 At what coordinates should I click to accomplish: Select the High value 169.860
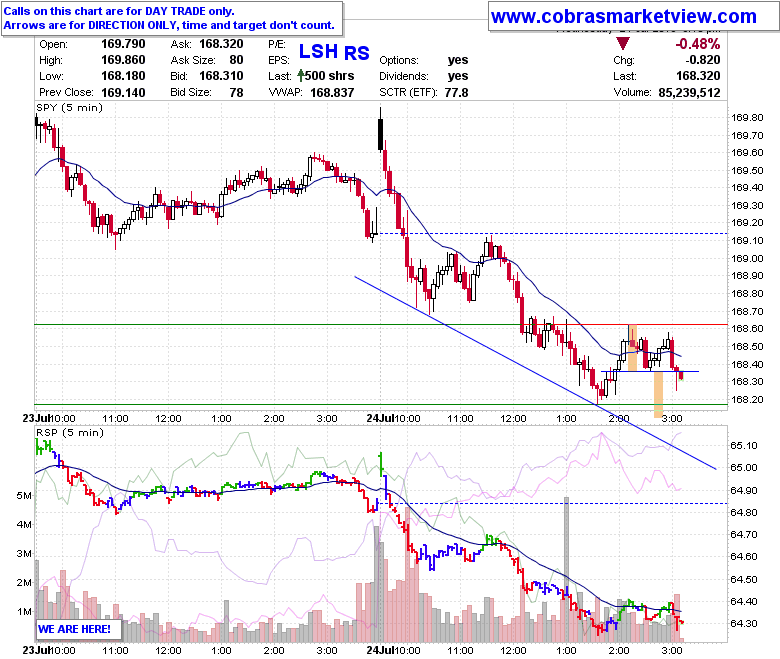click(123, 60)
